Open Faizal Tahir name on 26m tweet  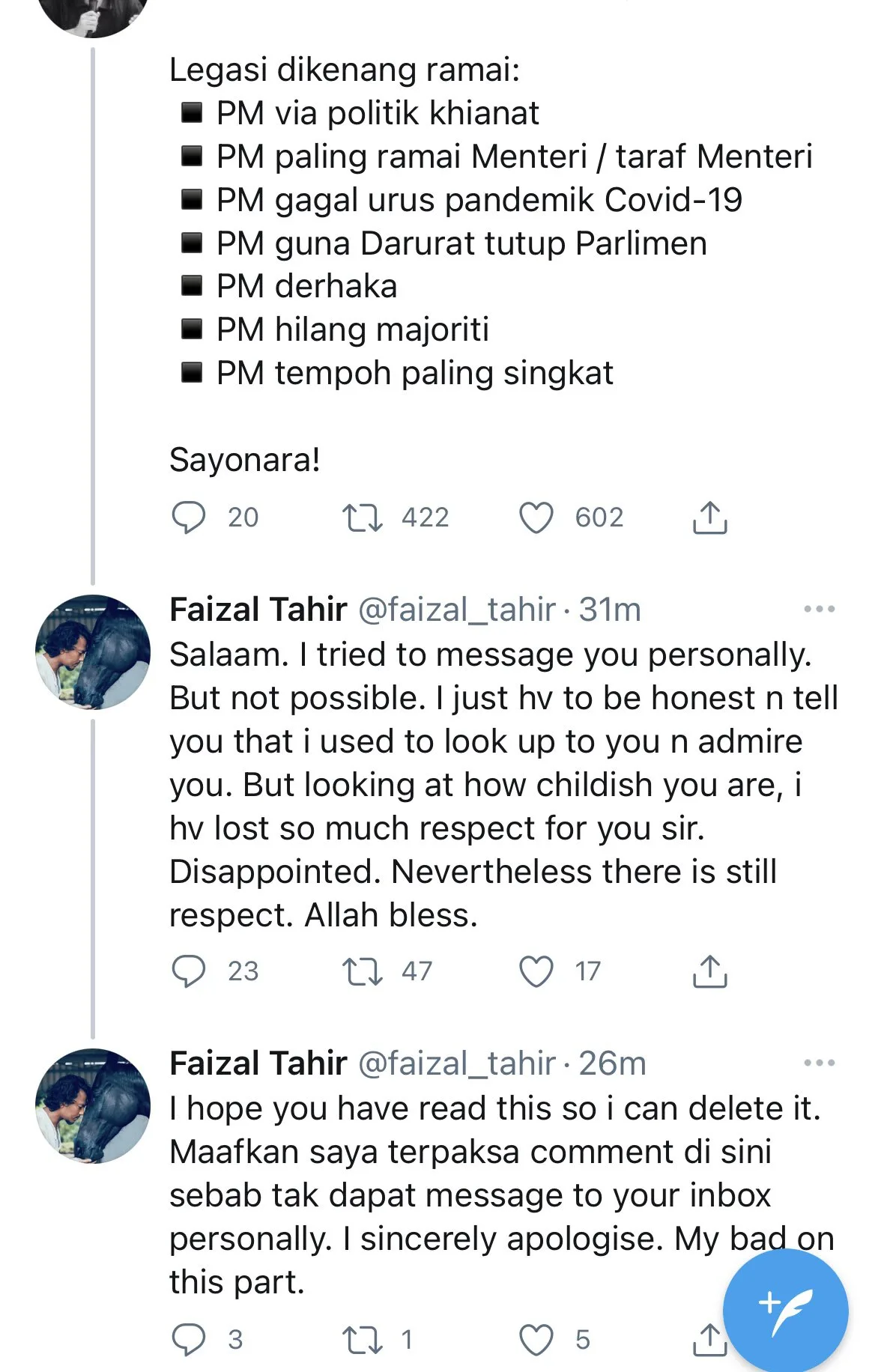[x=258, y=1063]
